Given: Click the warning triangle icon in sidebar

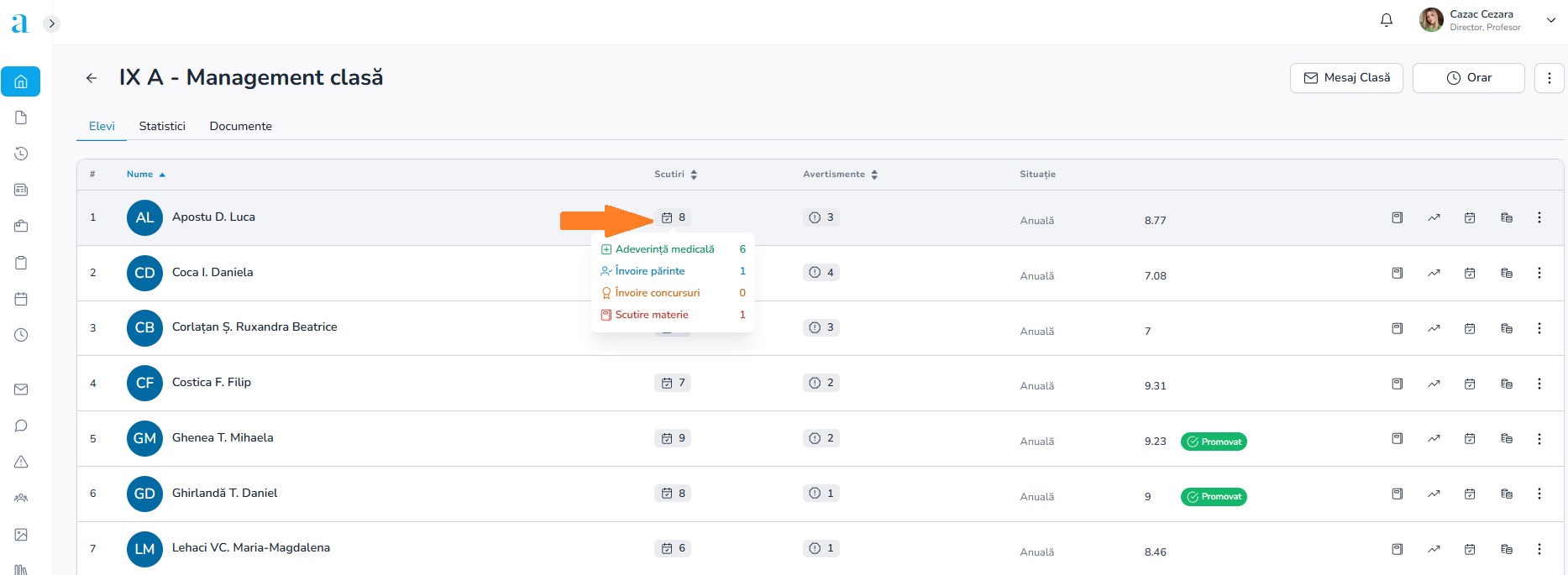Looking at the screenshot, I should point(21,462).
